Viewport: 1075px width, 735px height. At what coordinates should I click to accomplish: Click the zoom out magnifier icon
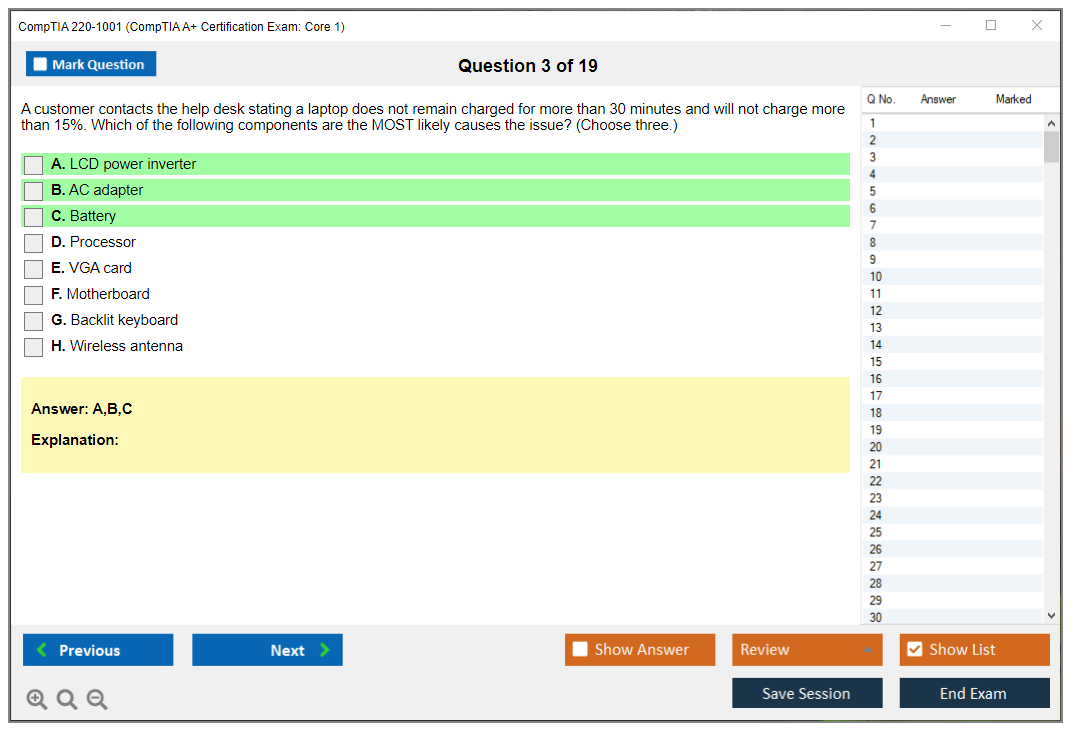point(97,700)
